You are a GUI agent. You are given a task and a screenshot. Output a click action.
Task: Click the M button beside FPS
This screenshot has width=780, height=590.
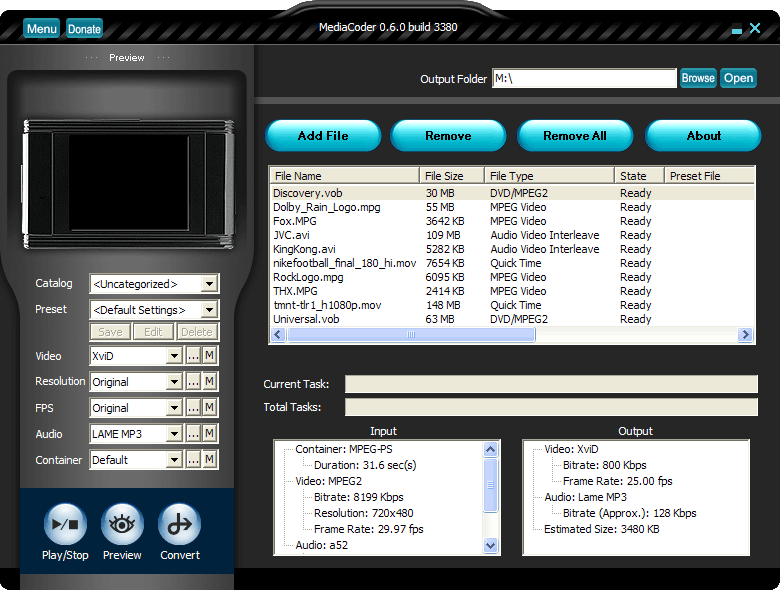pos(210,408)
